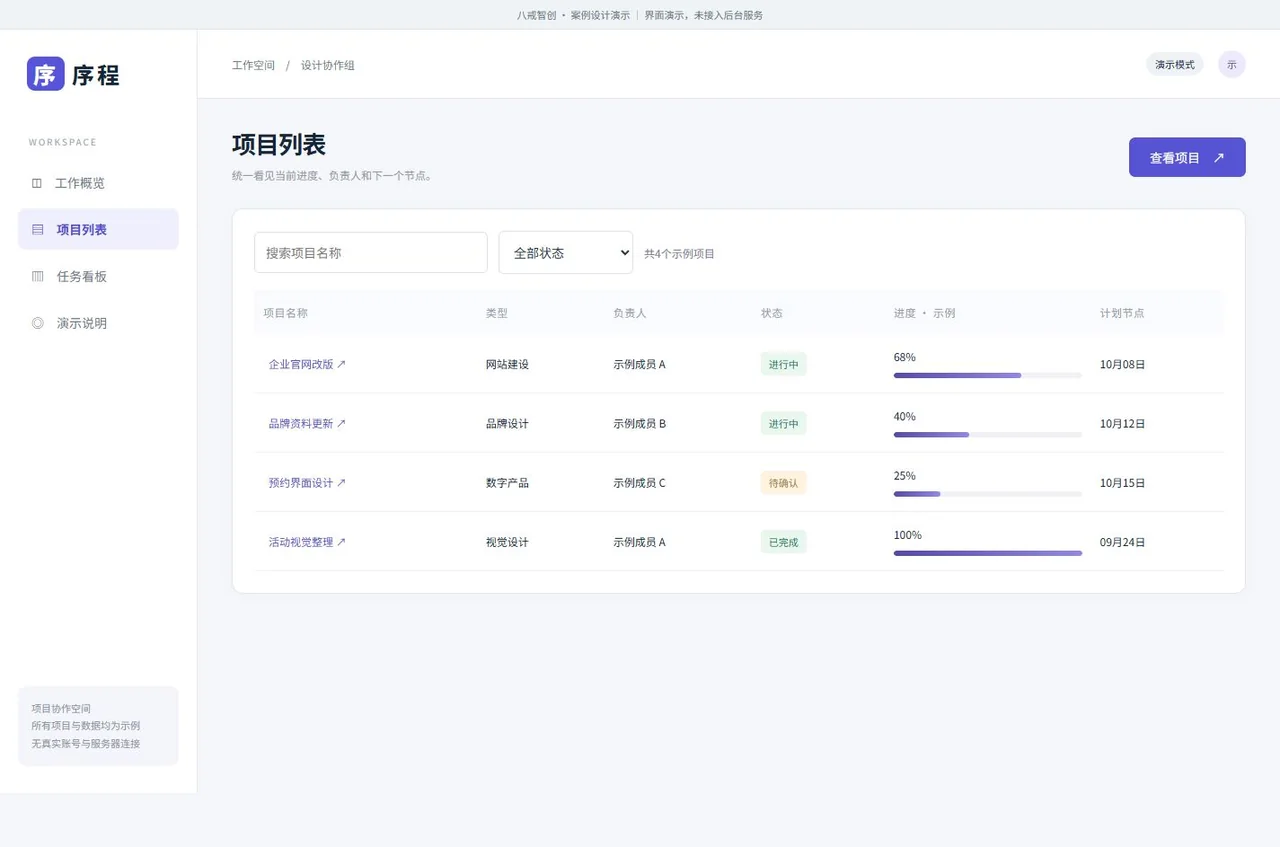1280x847 pixels.
Task: Click the 工作空间 breadcrumb
Action: coord(253,65)
